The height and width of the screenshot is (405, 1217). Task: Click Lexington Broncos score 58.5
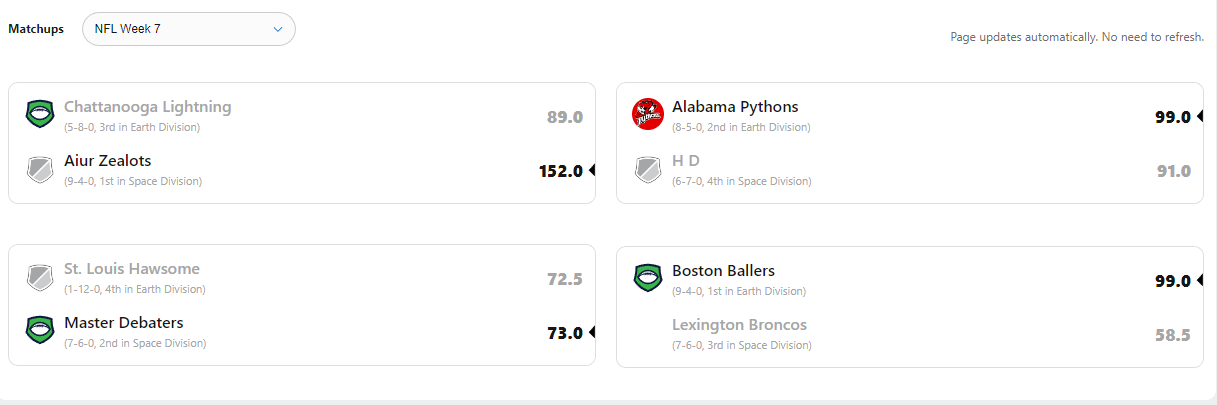click(1172, 335)
